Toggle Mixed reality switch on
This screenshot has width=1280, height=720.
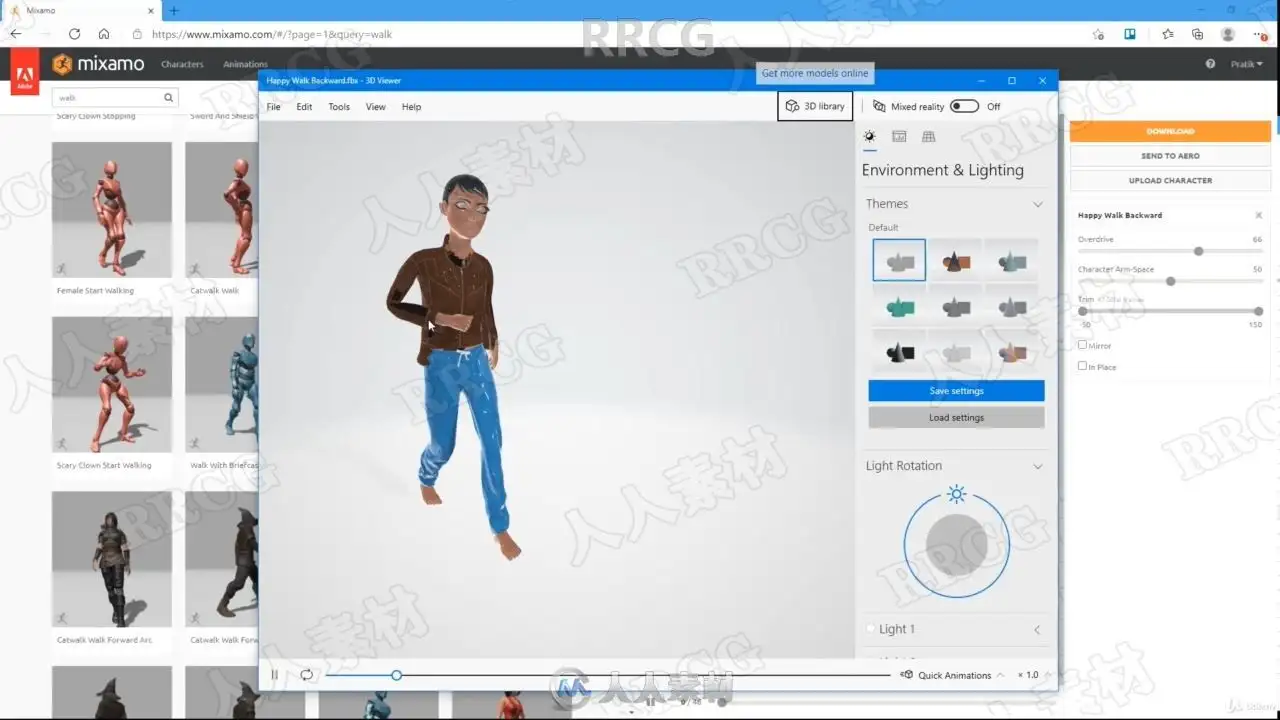(964, 106)
